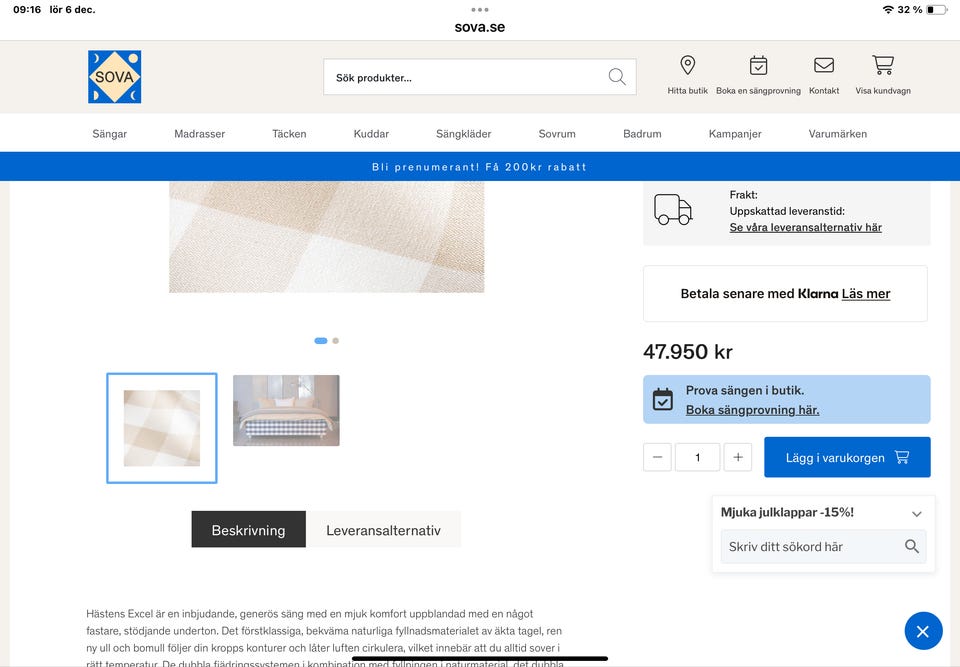
Task: Expand the Mjuka julklappar -15% section
Action: (916, 513)
